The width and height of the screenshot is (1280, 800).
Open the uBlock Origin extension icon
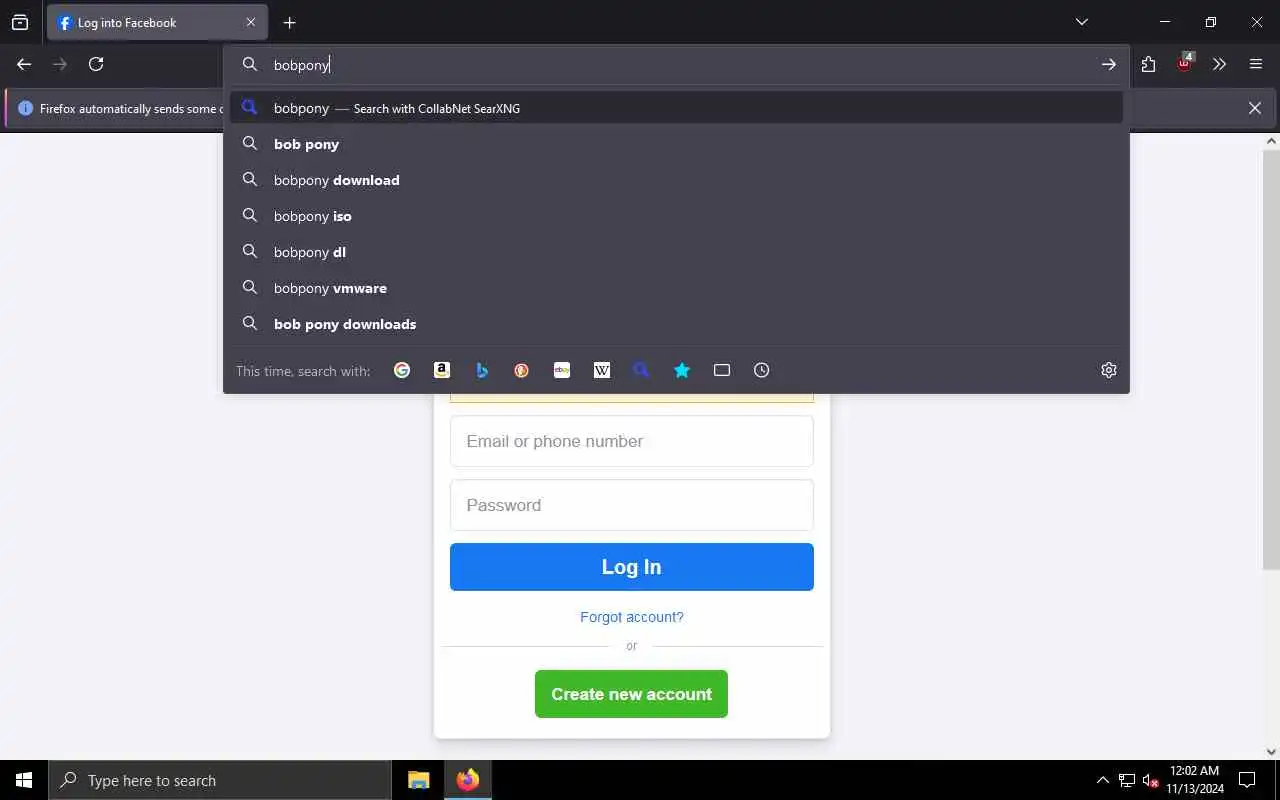[x=1185, y=63]
